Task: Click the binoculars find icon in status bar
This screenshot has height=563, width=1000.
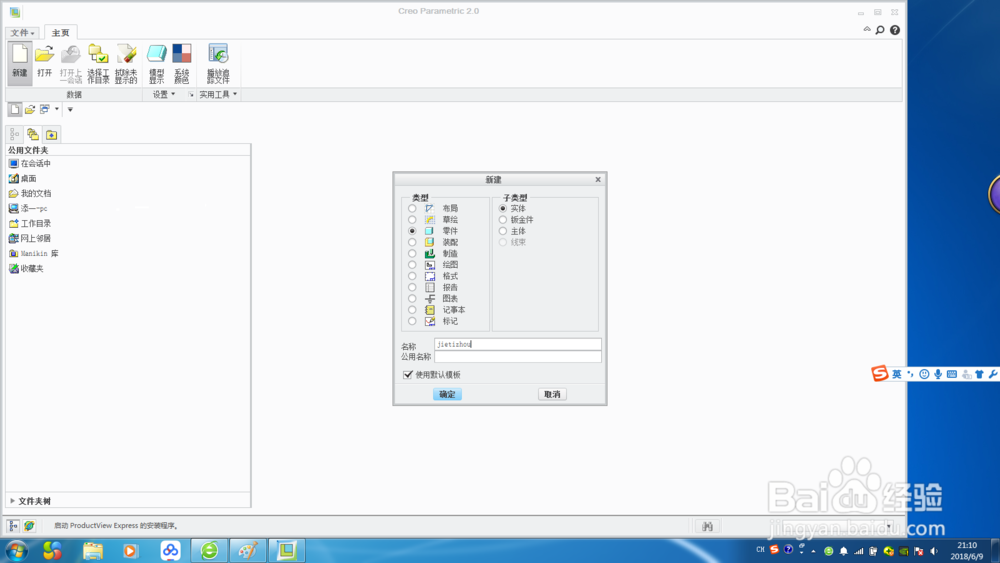Action: 707,526
